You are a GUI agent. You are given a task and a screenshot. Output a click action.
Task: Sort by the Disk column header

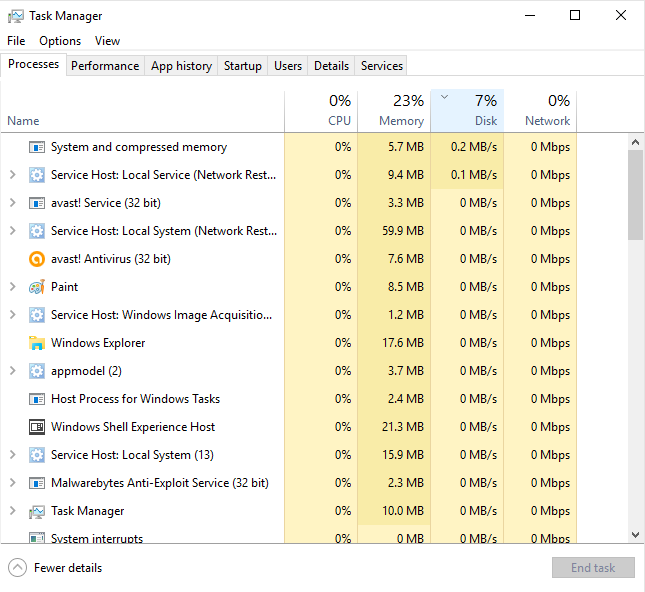coord(467,111)
